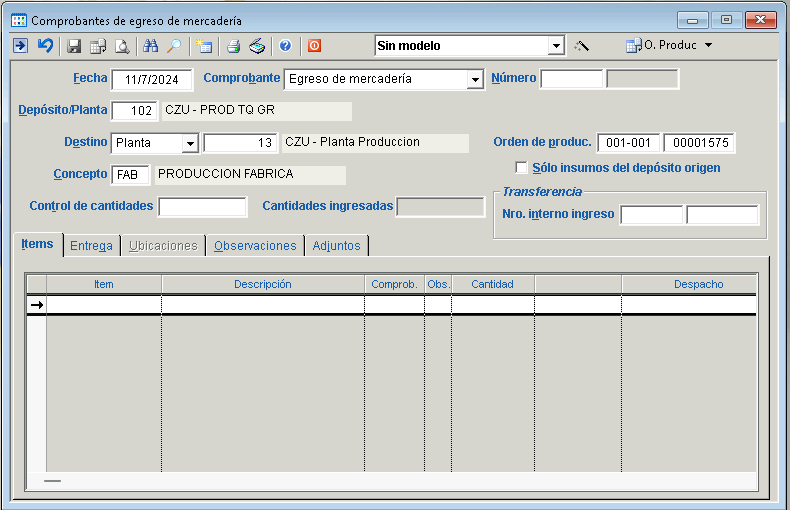The height and width of the screenshot is (510, 790).
Task: Click the red exit icon in toolbar
Action: click(x=314, y=46)
